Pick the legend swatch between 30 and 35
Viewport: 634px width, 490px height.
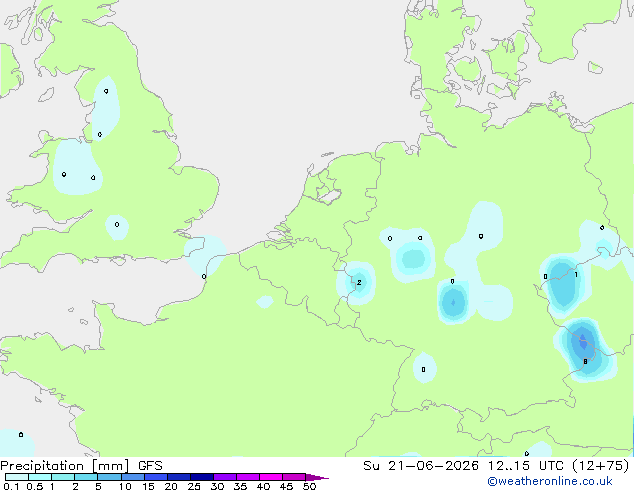[225, 477]
